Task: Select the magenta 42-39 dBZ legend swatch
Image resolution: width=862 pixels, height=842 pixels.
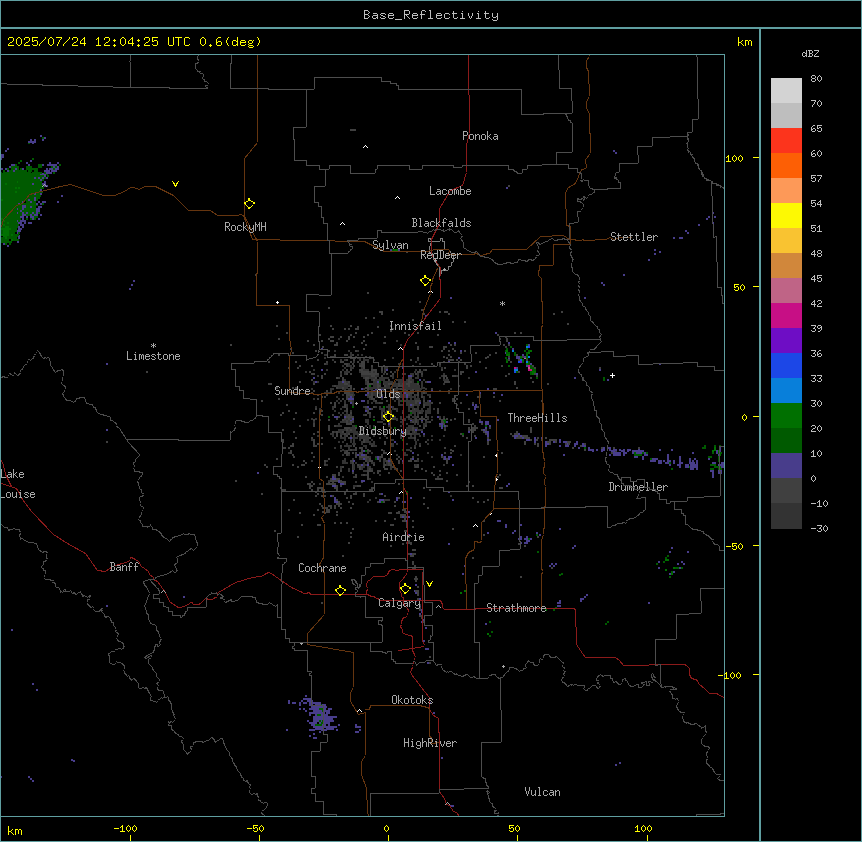Action: point(786,315)
